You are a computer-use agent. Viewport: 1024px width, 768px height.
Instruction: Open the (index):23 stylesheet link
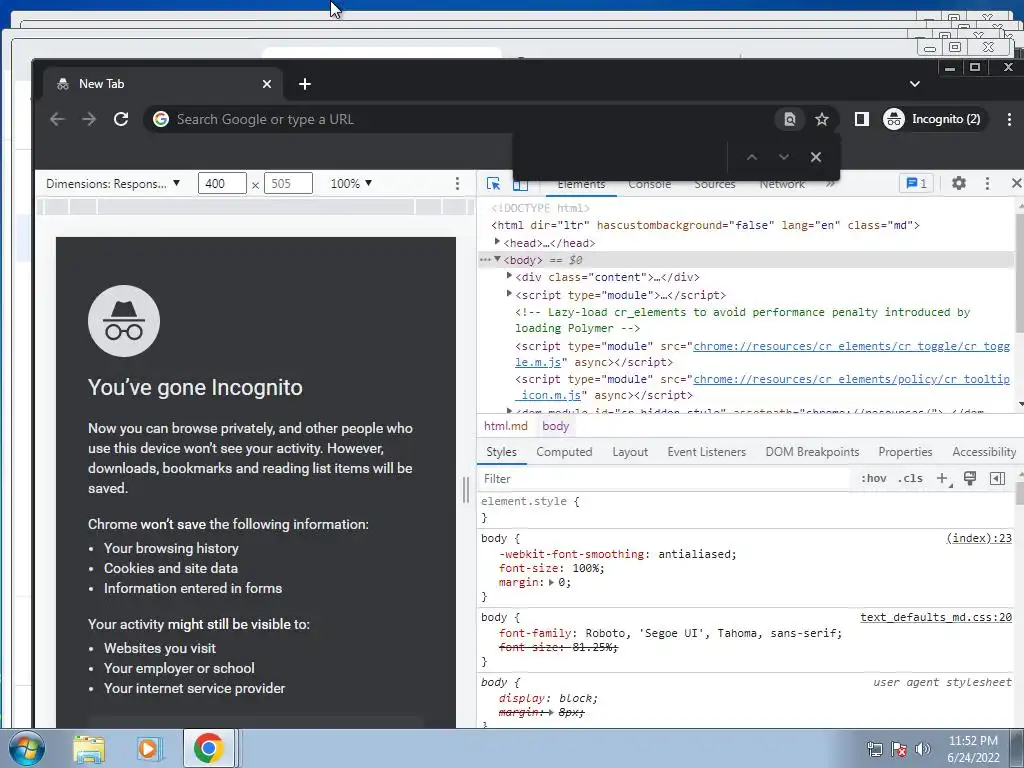[x=978, y=538]
